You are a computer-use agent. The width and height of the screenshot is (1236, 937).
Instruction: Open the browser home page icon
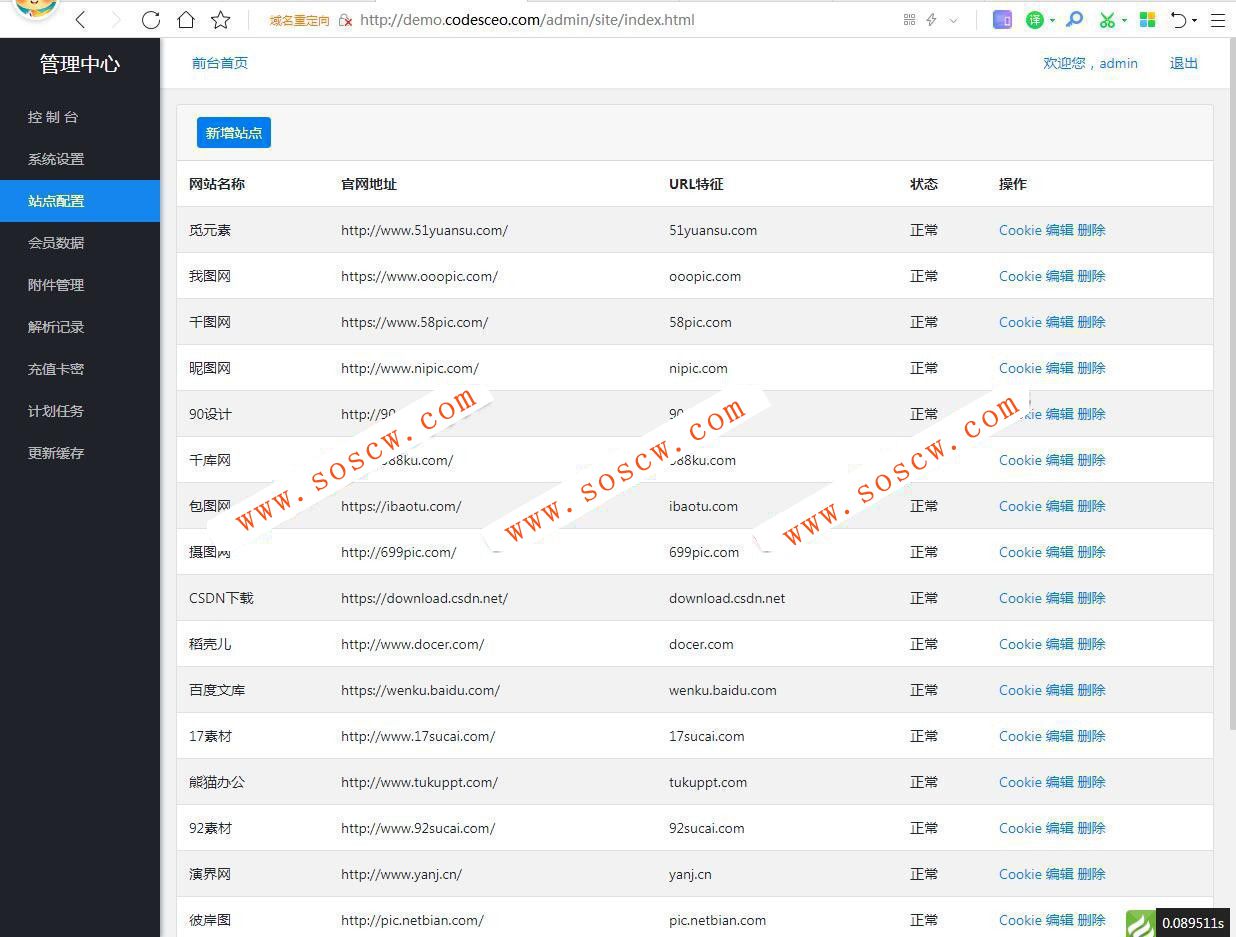pyautogui.click(x=186, y=20)
